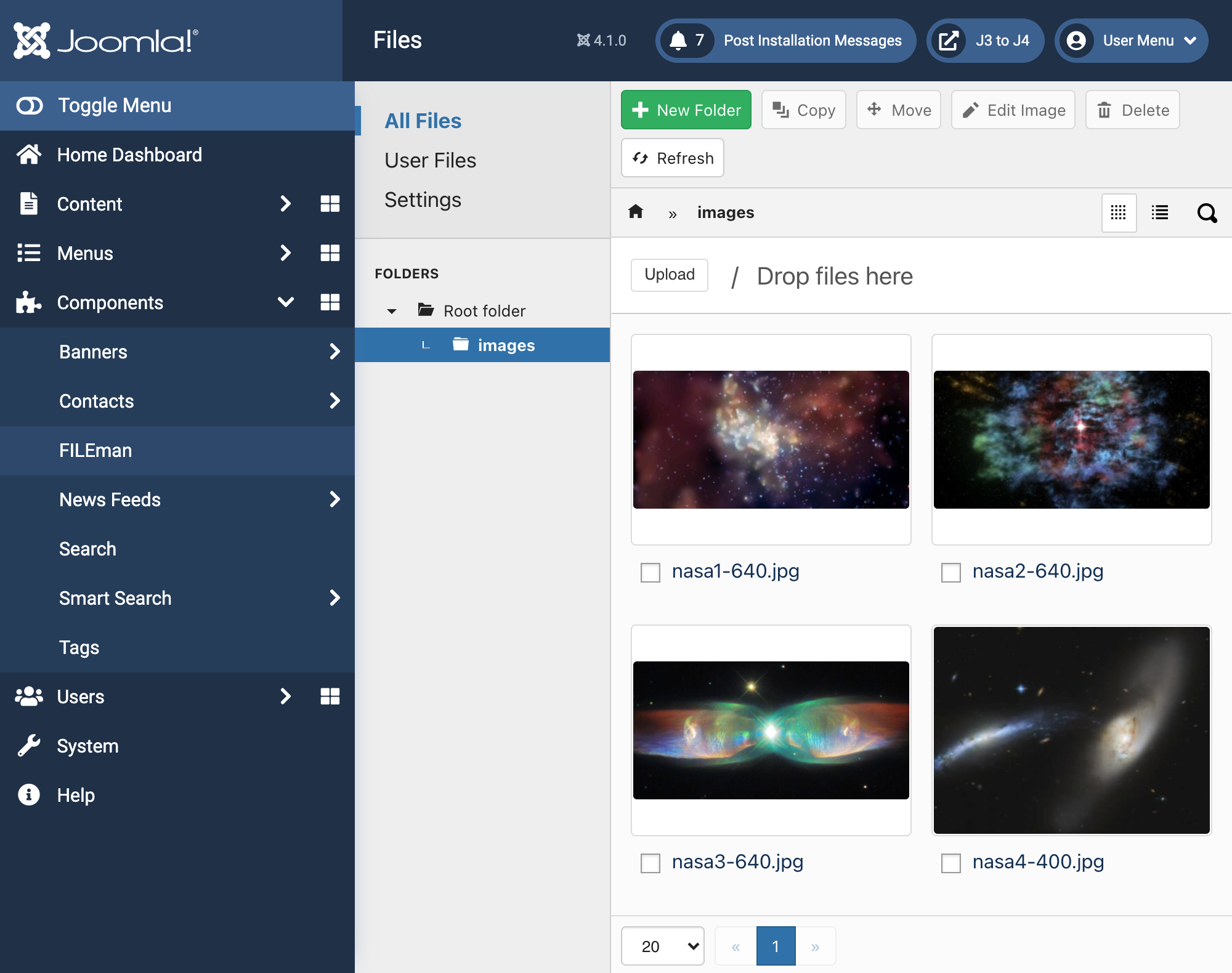
Task: Click the Edit Image button
Action: tap(1013, 110)
